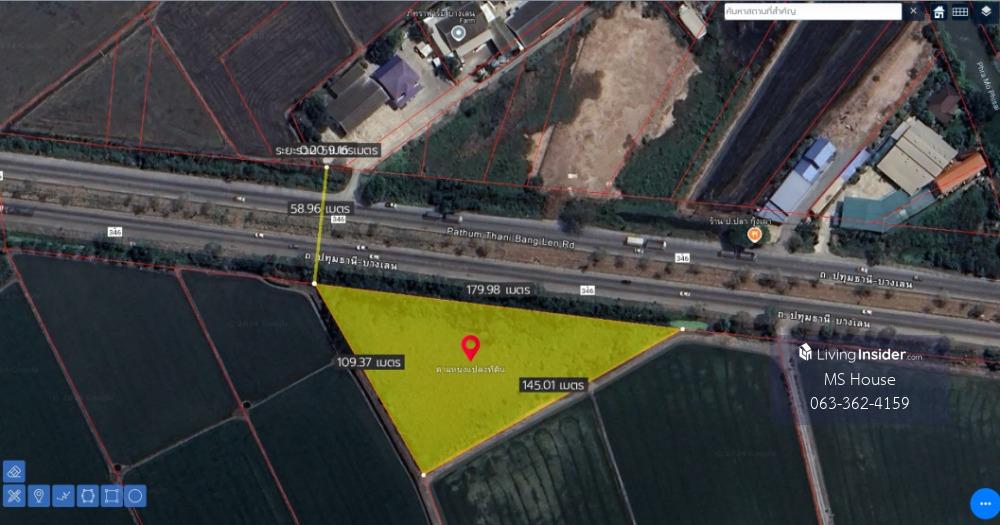The image size is (1000, 525).
Task: Select the 179.98 meter edge label
Action: (x=498, y=290)
